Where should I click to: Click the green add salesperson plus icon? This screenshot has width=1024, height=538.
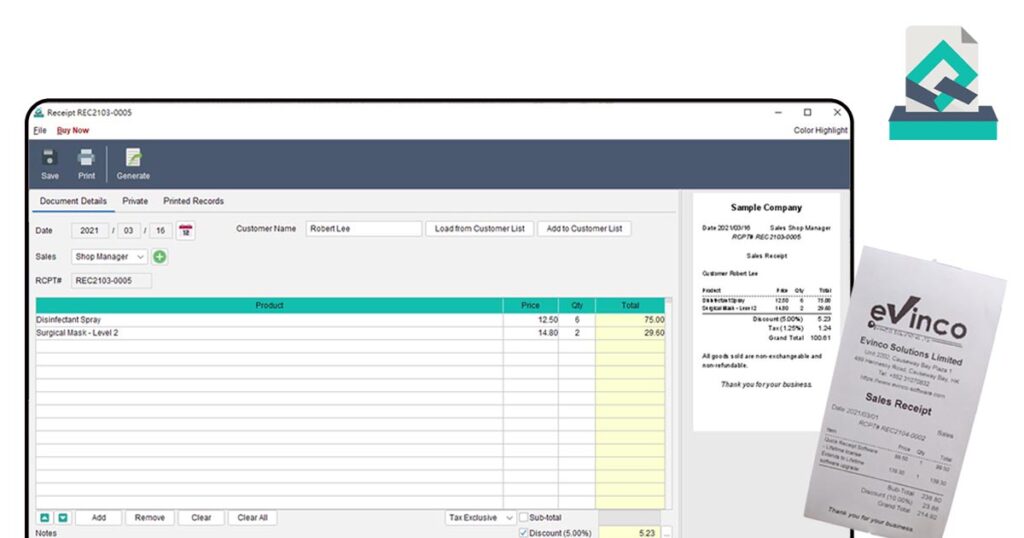(x=159, y=257)
